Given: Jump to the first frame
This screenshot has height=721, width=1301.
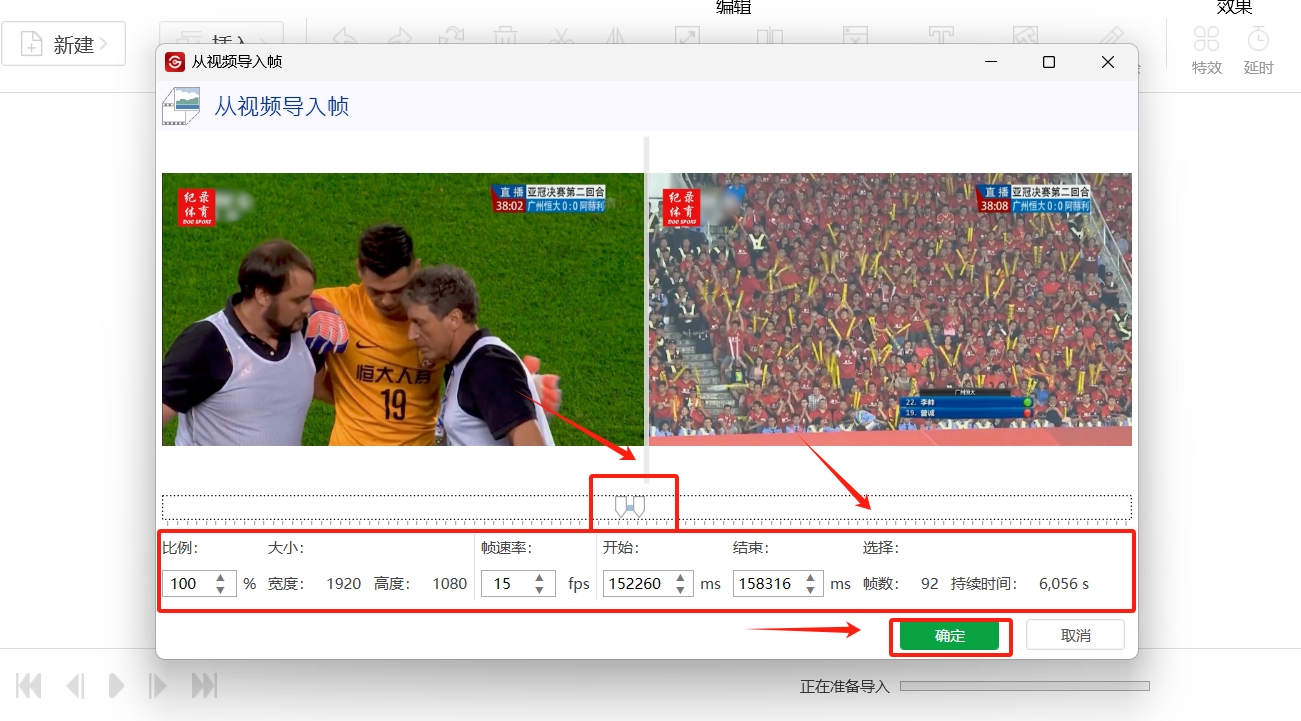Looking at the screenshot, I should [x=29, y=685].
